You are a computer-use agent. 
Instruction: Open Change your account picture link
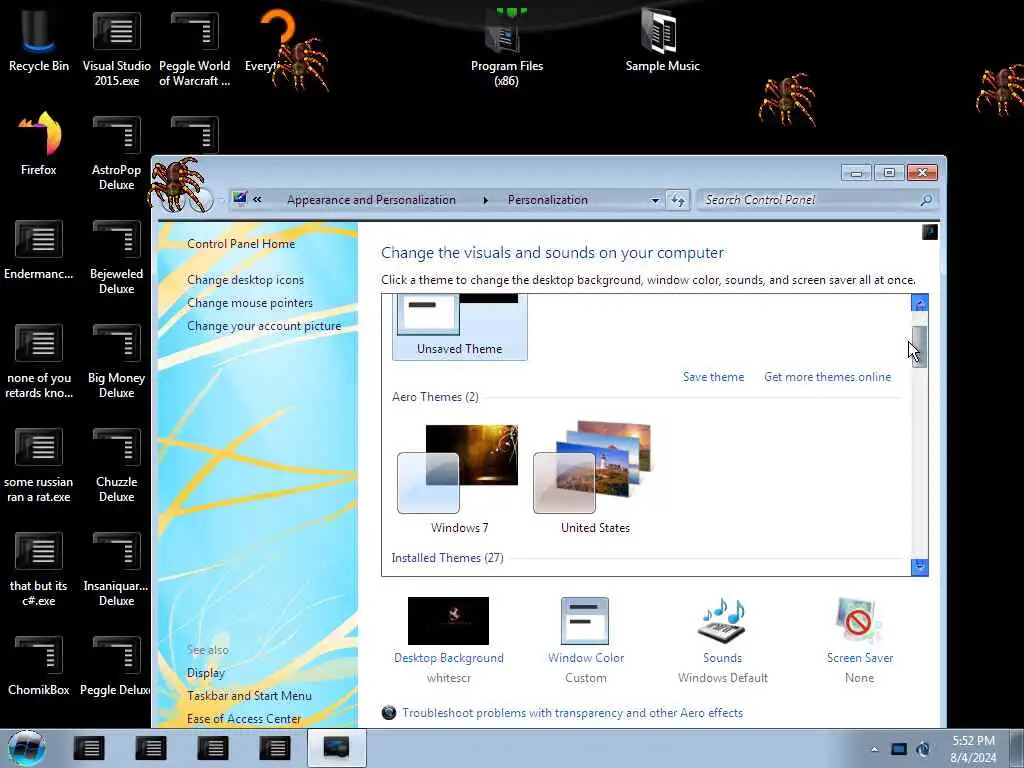tap(264, 326)
